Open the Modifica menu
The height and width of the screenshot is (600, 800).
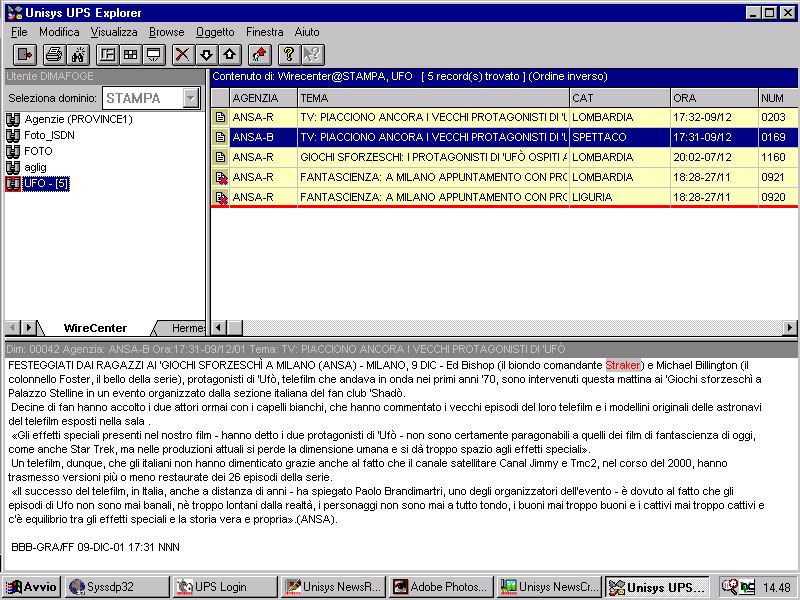click(x=59, y=32)
